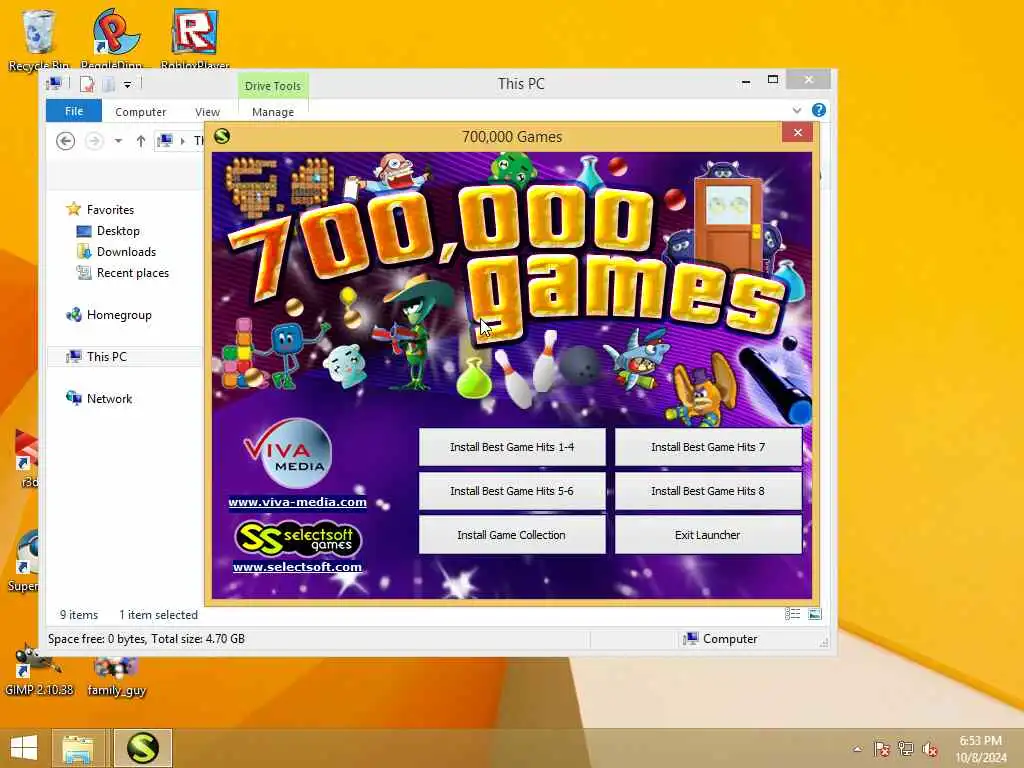Click the volume tray icon
The image size is (1024, 768).
930,749
